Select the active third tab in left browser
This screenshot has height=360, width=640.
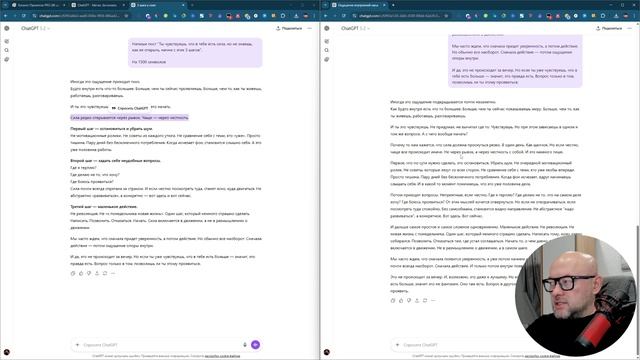click(158, 5)
